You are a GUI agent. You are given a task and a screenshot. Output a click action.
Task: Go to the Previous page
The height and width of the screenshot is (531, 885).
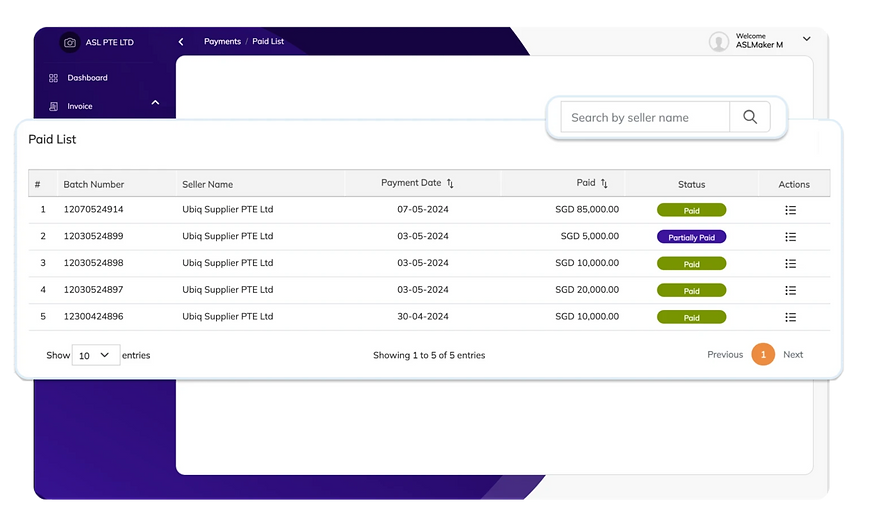[725, 354]
